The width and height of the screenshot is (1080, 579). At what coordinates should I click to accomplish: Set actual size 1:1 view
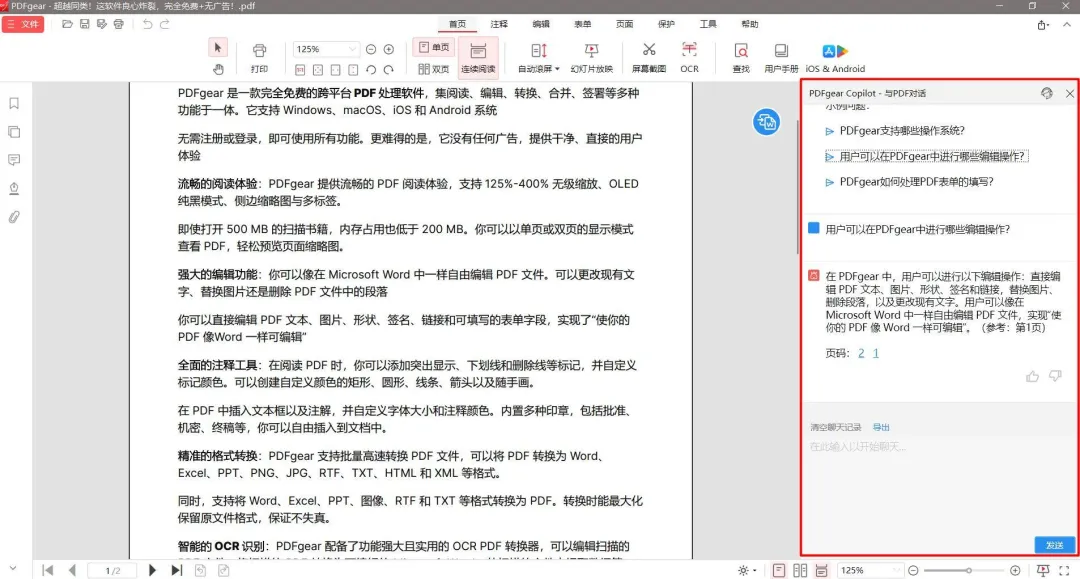pos(300,70)
